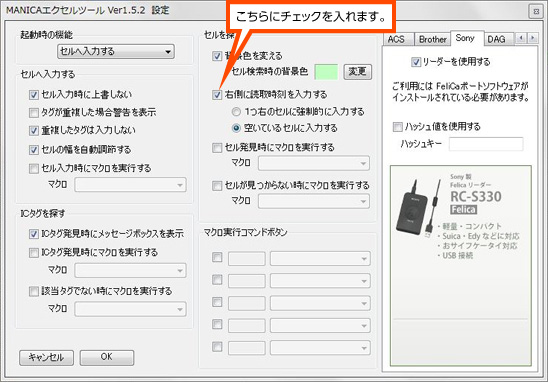
Task: Open macro dropdown under 該当タグでない時にマクロを実行する
Action: [x=130, y=309]
